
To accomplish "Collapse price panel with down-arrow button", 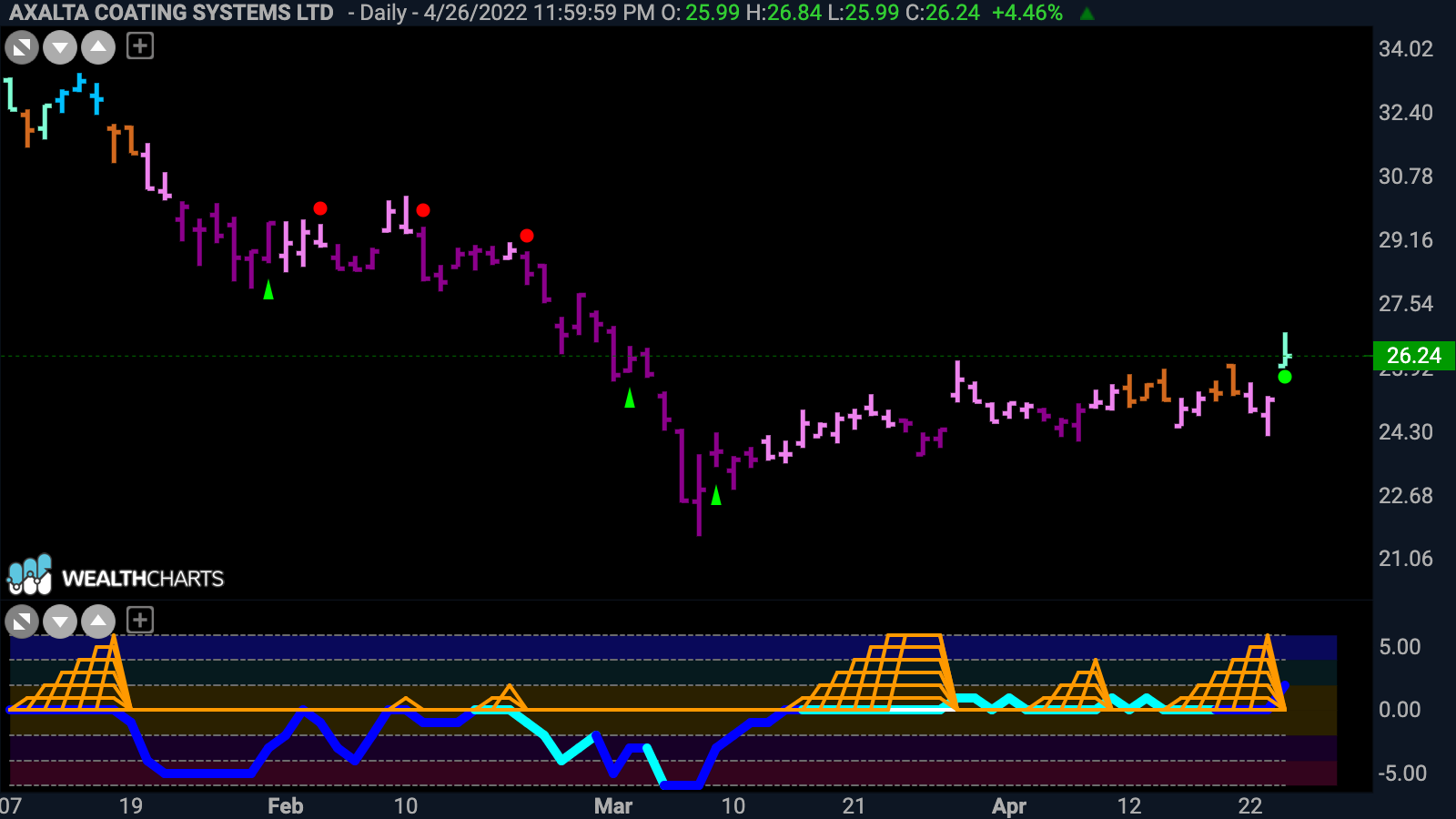I will click(x=60, y=47).
